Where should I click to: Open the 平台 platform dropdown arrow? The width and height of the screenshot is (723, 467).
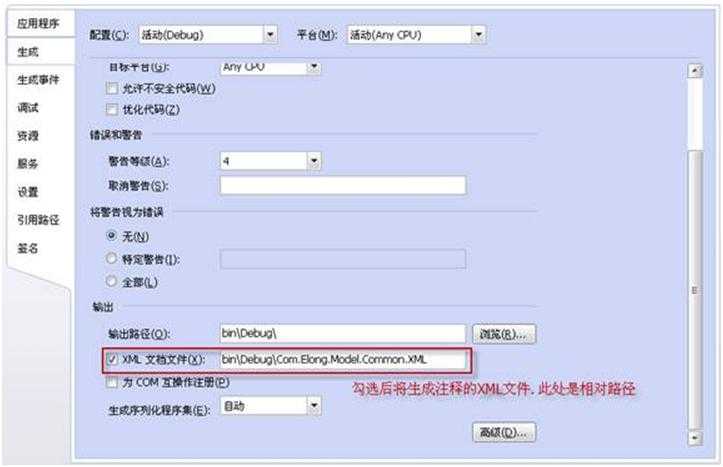coord(478,35)
